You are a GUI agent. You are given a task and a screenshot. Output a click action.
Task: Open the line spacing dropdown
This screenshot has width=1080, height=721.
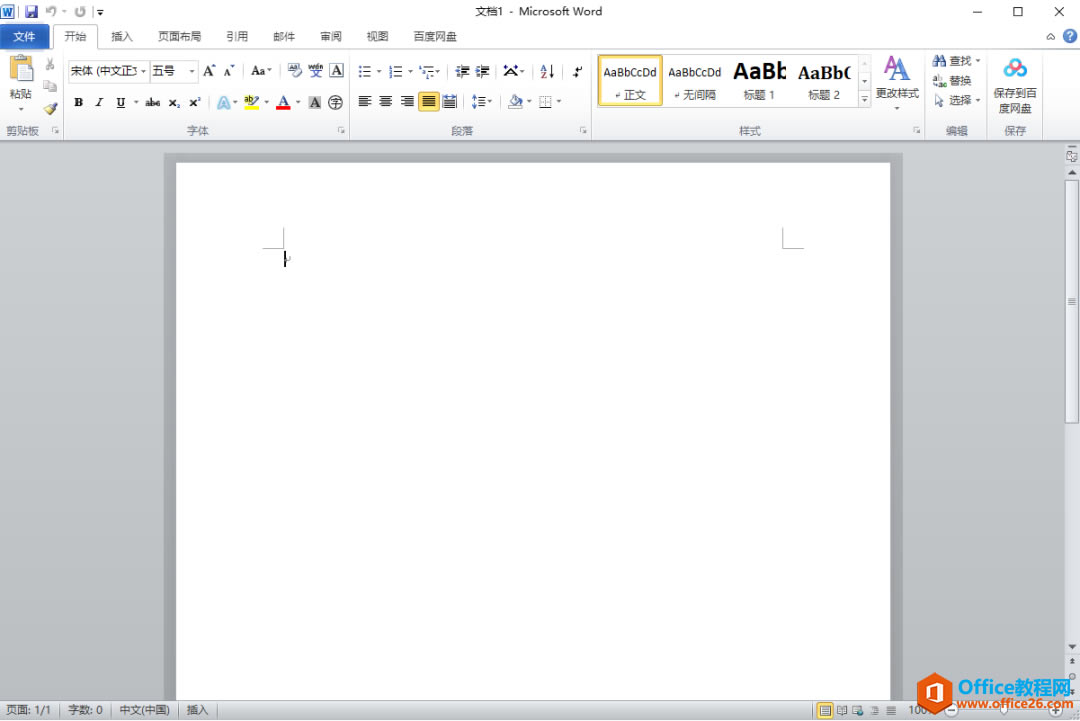tap(481, 102)
